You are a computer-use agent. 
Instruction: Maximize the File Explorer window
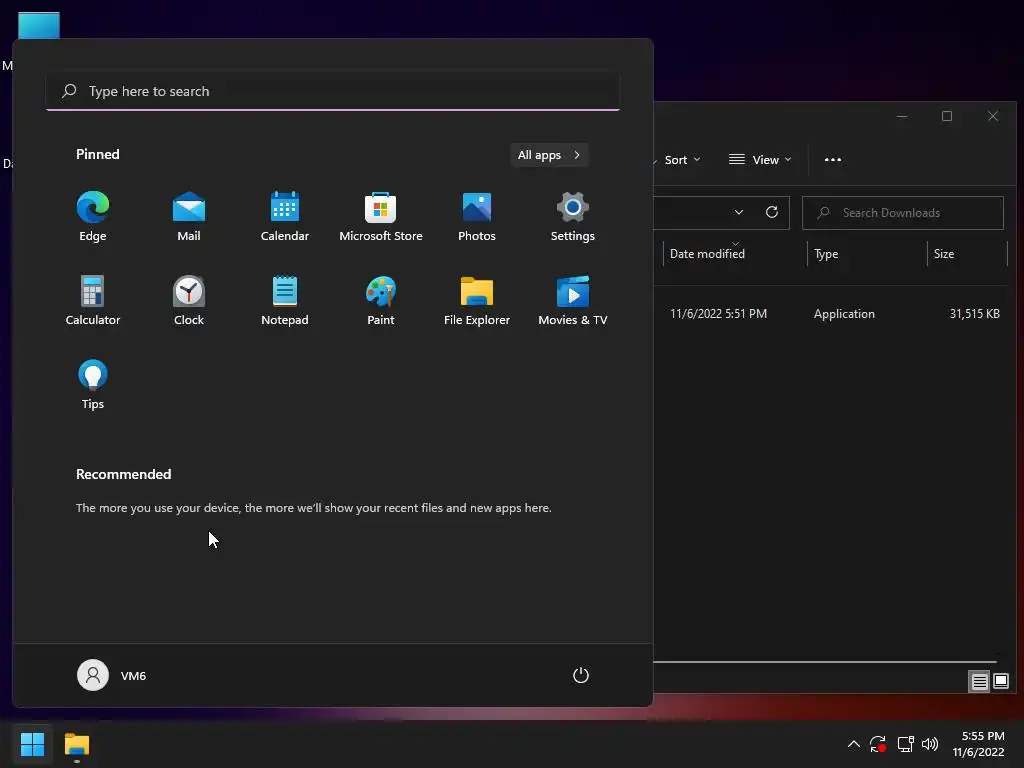947,116
